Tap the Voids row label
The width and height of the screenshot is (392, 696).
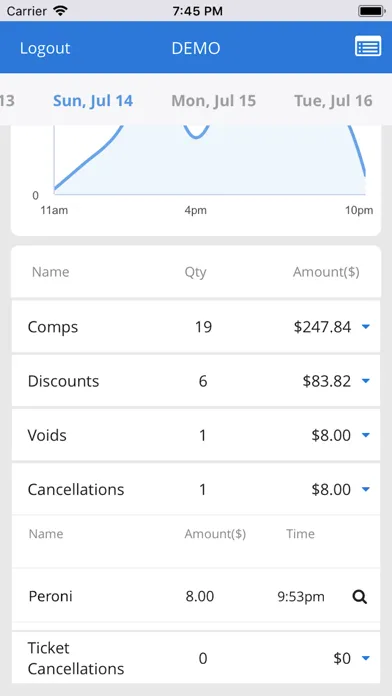(x=47, y=435)
